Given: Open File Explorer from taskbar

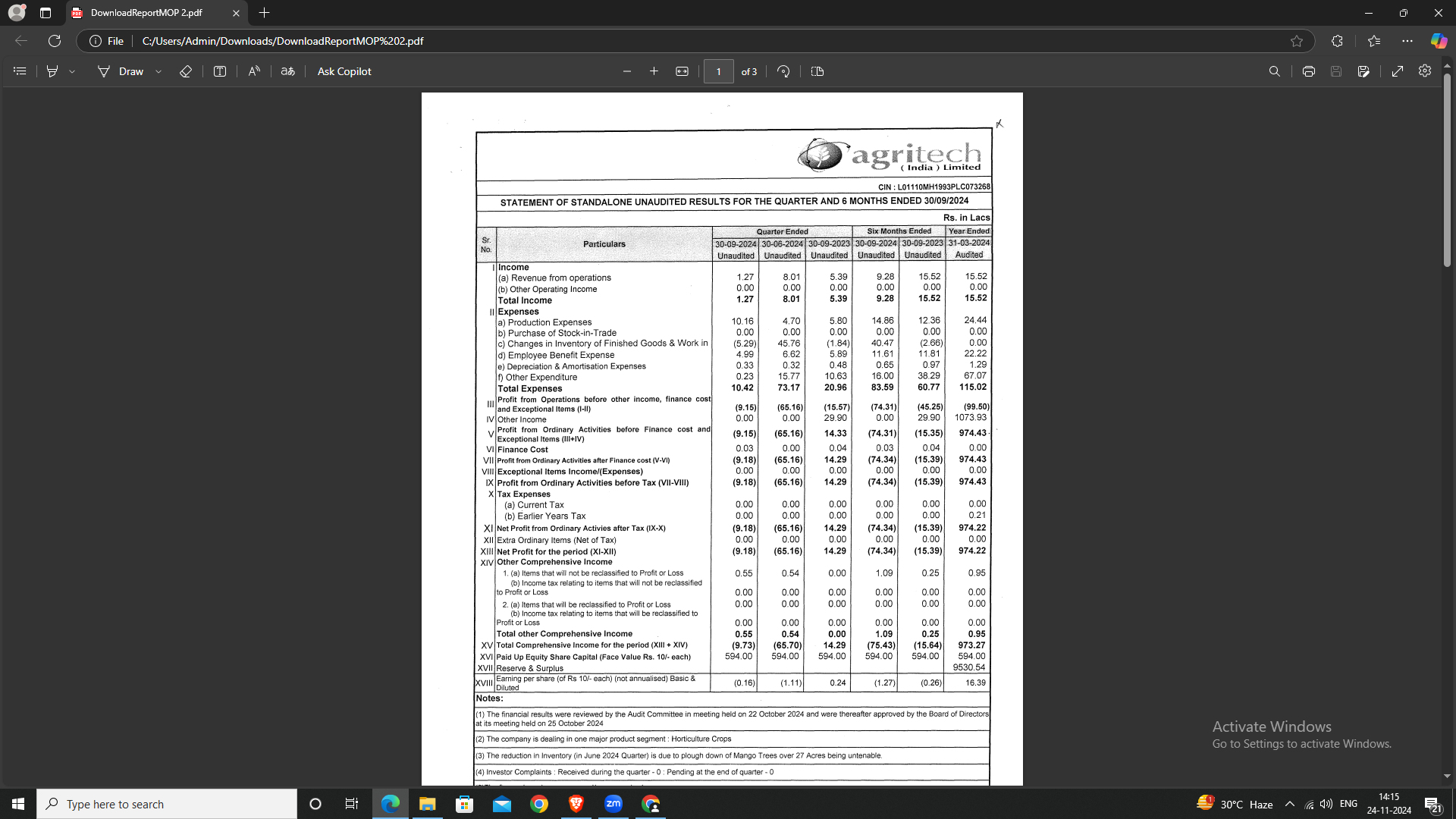Looking at the screenshot, I should [x=428, y=804].
